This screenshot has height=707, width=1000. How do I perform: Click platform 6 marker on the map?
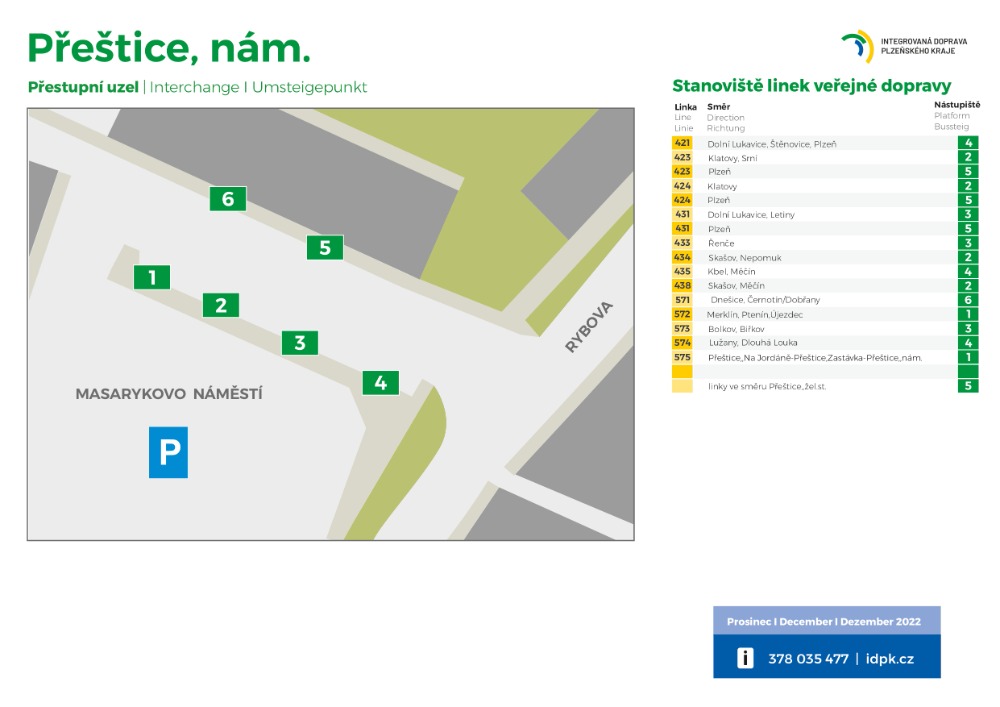pos(228,199)
